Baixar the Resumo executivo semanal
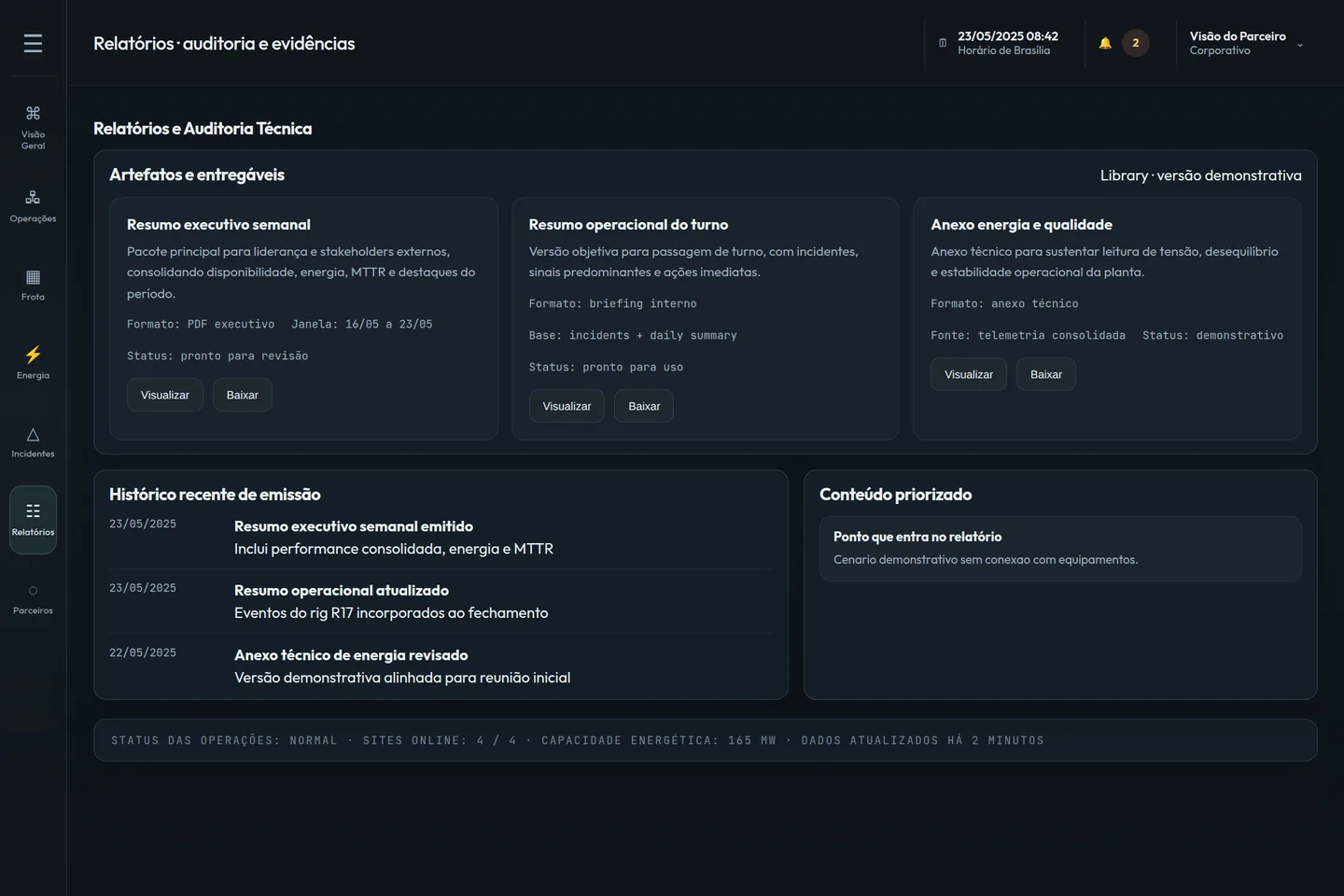Screen dimensions: 1344x896 pos(243,395)
